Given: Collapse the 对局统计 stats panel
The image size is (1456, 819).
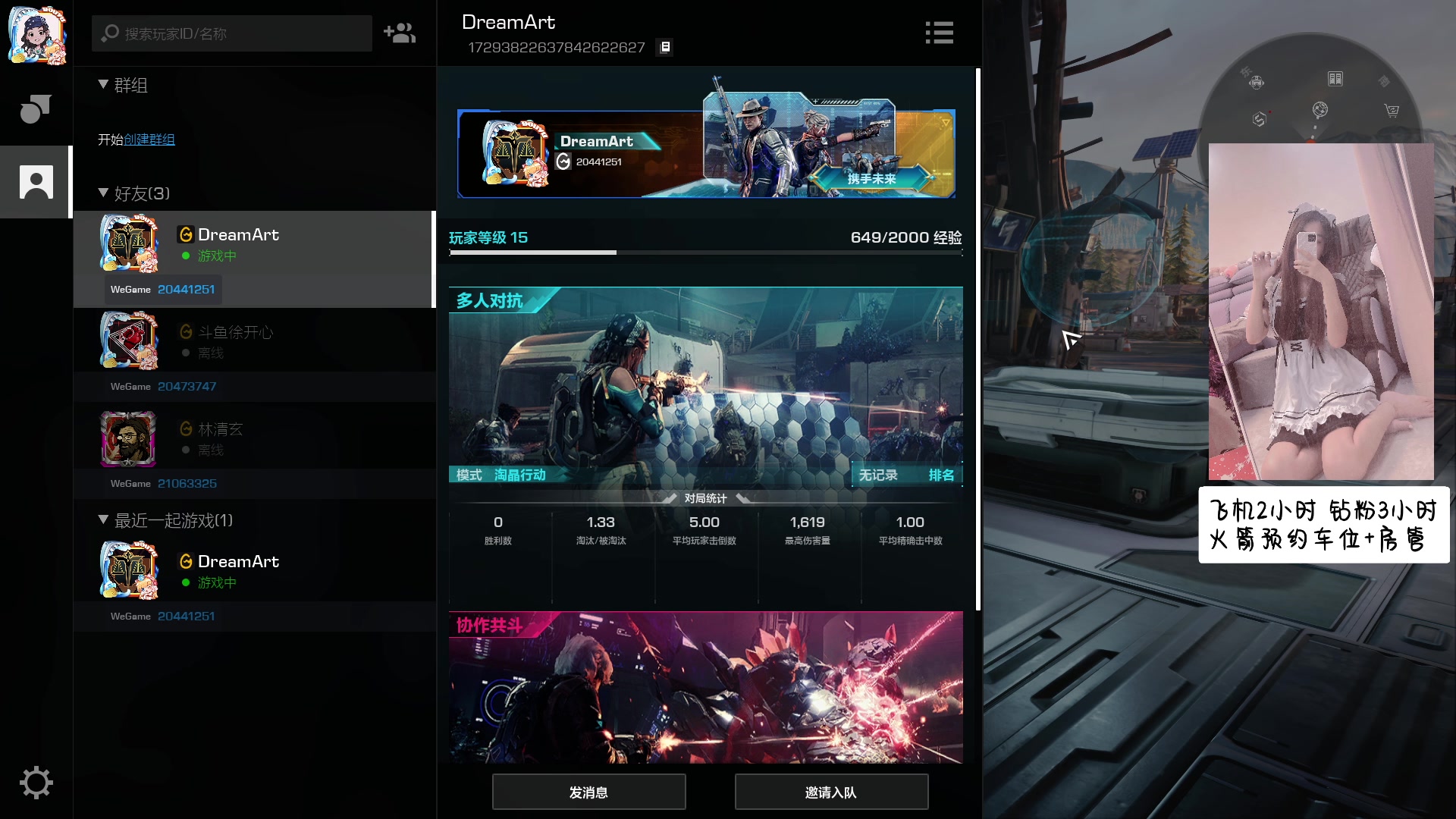Looking at the screenshot, I should click(x=705, y=498).
